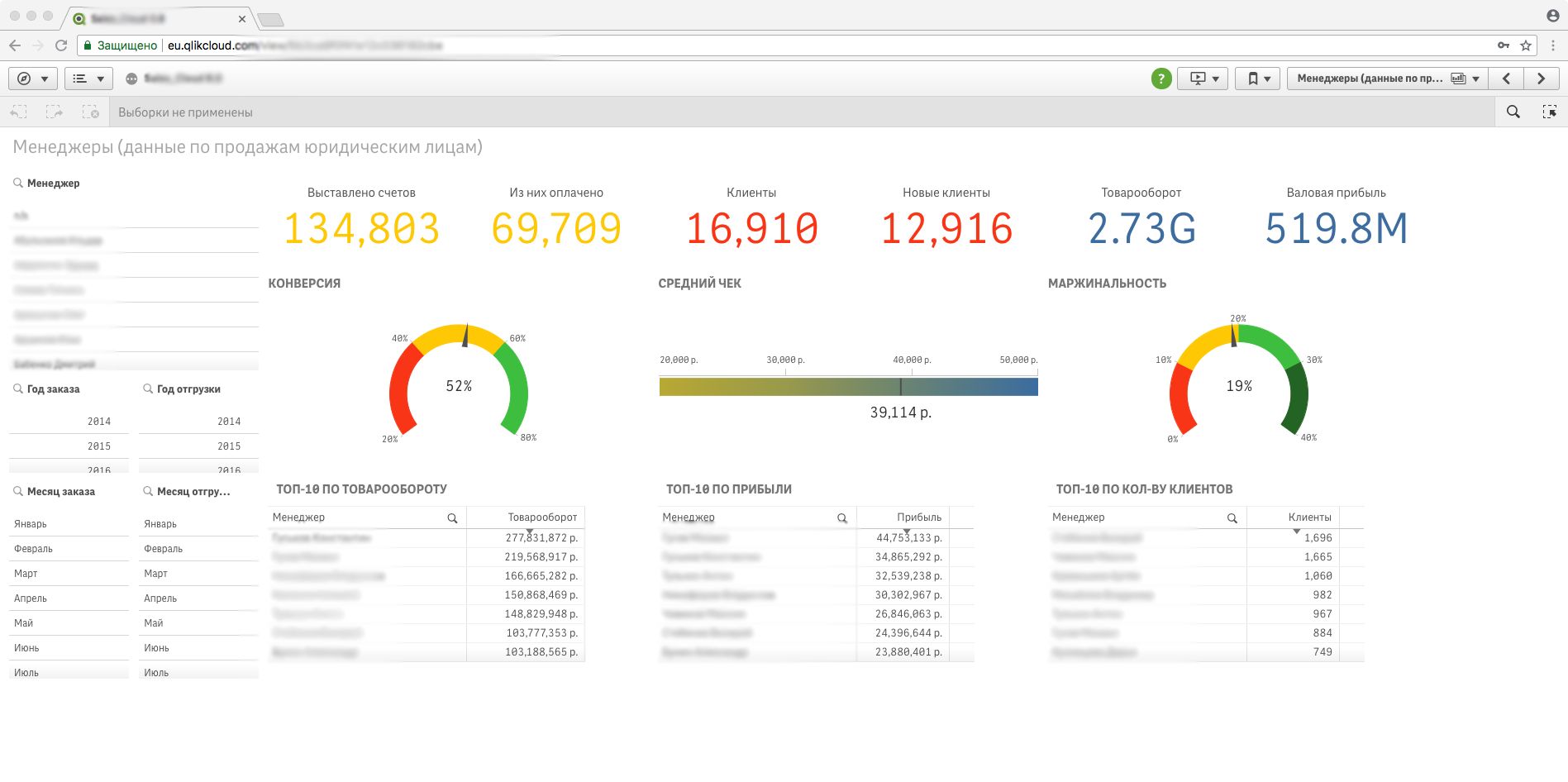Open a new browser tab

(270, 19)
